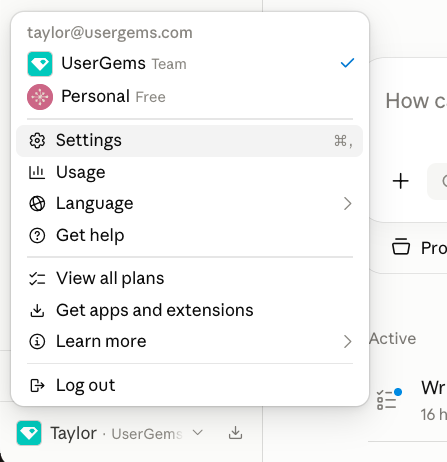Click the Projects folder icon
The height and width of the screenshot is (462, 447).
click(x=401, y=247)
